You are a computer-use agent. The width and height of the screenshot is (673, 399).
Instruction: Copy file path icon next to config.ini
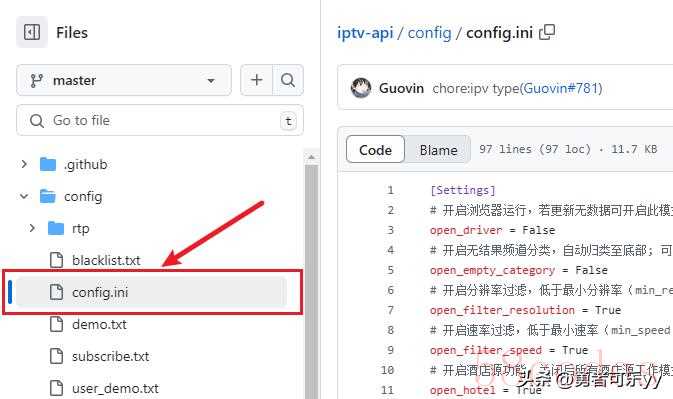(x=547, y=32)
